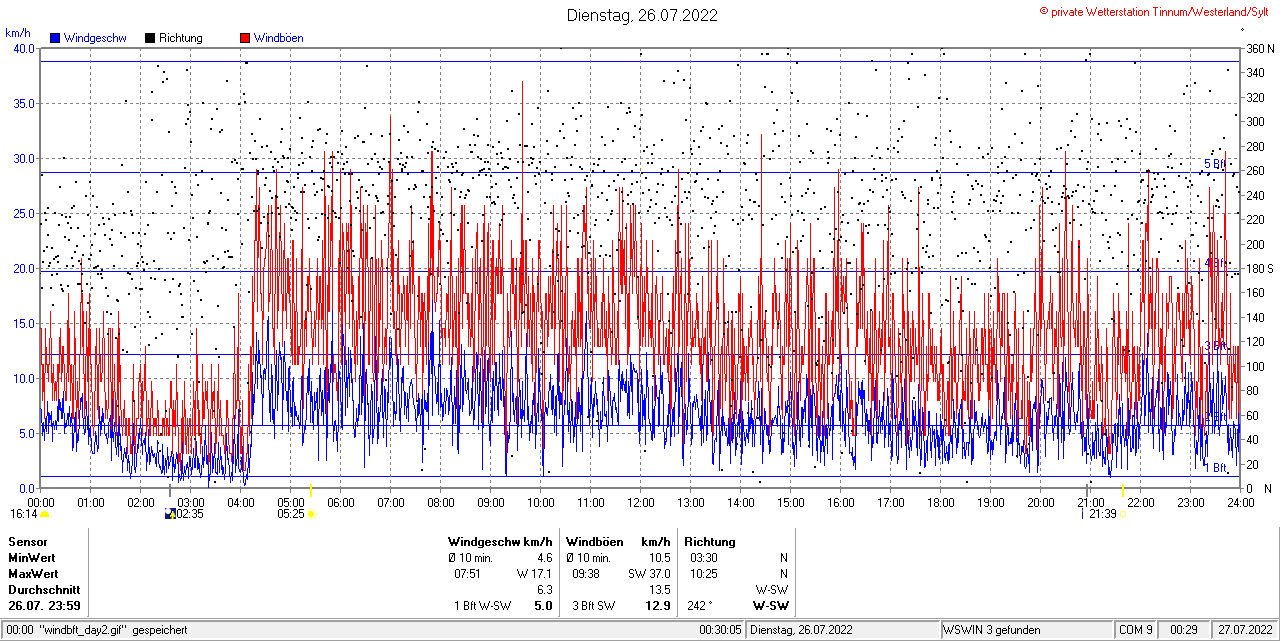Click the yellow icon next to 16:14
This screenshot has height=641, width=1280.
tap(44, 514)
